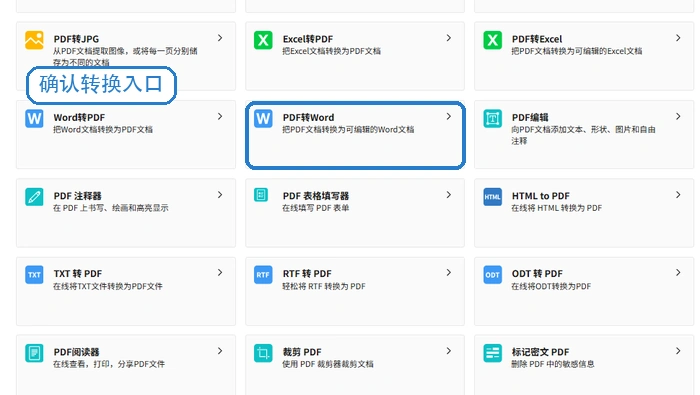
Task: Click description 使用 PDF 裁剪器裁剪文档
Action: (328, 364)
